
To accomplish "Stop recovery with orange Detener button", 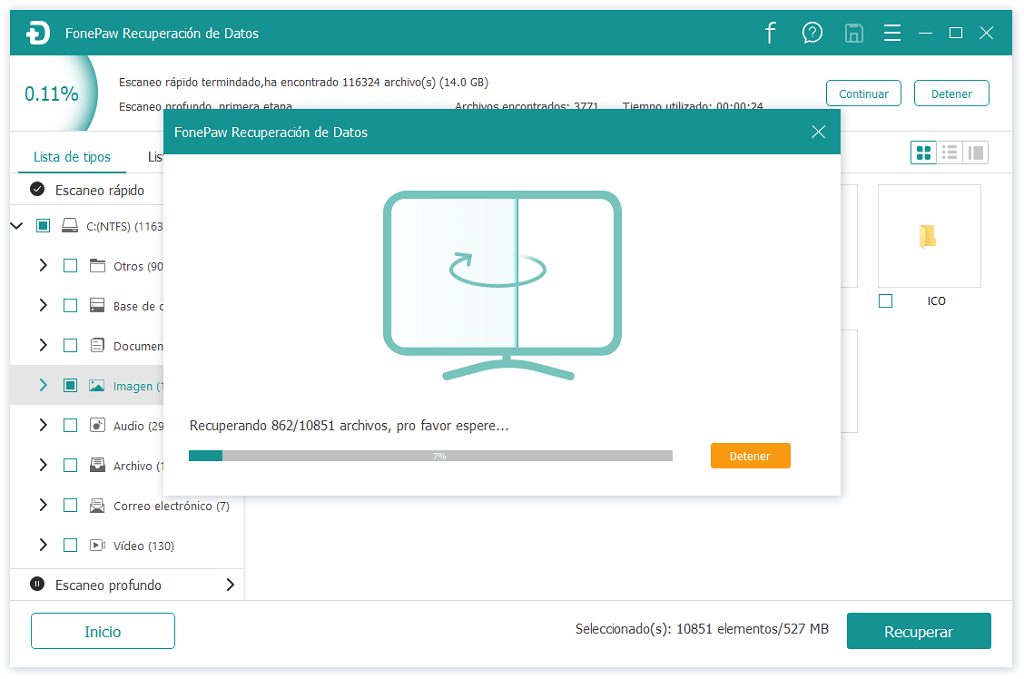I will [750, 456].
